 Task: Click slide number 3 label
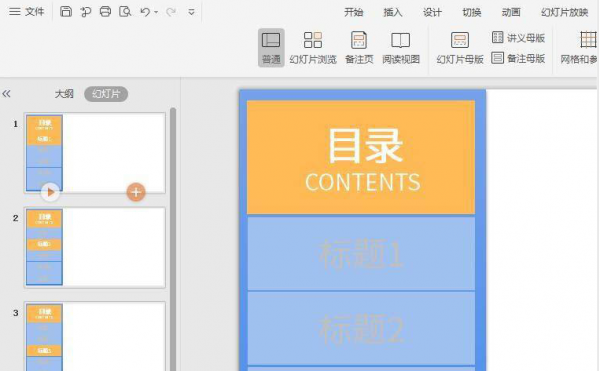click(x=15, y=313)
